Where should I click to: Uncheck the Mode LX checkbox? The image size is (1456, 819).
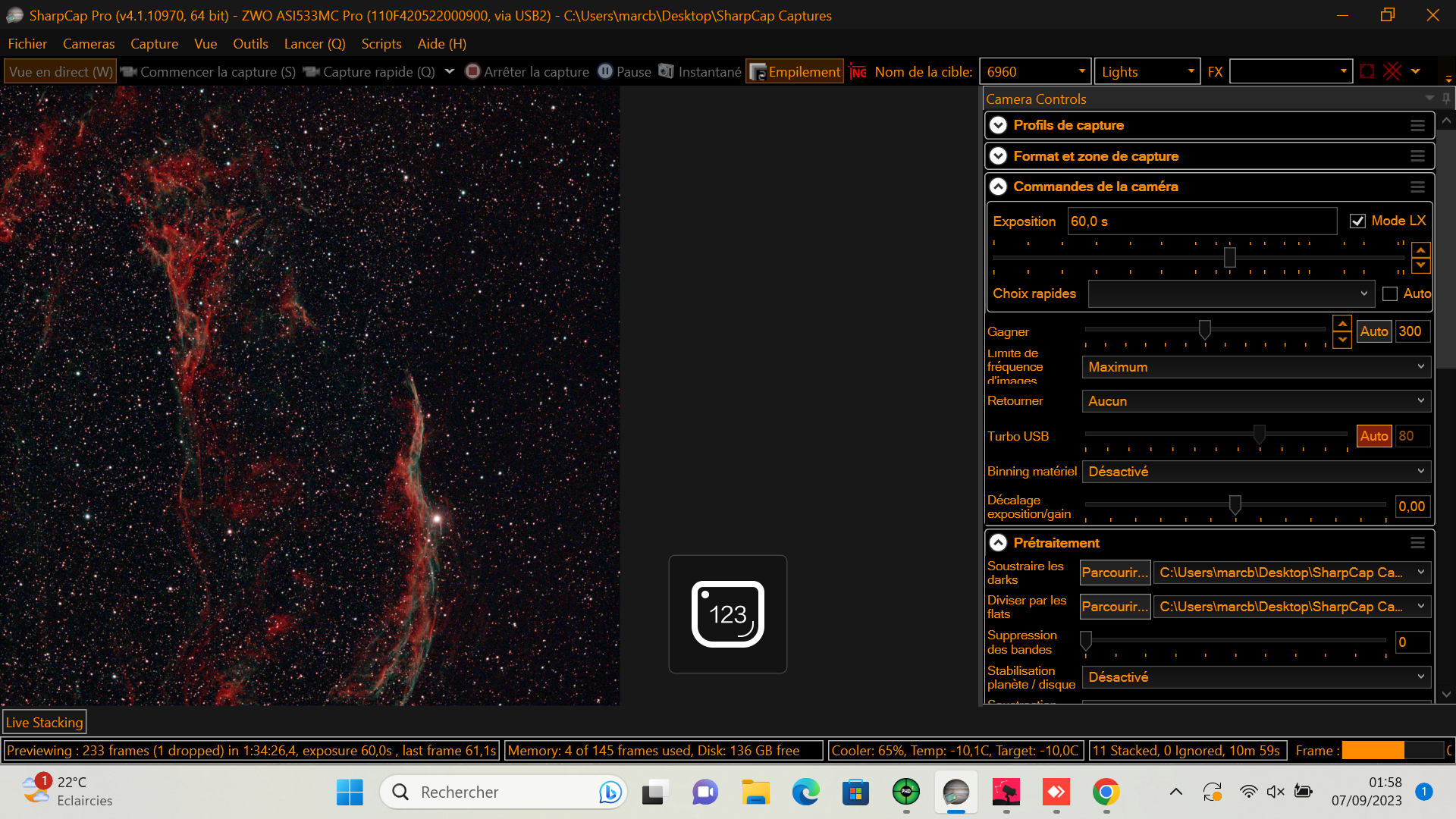[1357, 221]
